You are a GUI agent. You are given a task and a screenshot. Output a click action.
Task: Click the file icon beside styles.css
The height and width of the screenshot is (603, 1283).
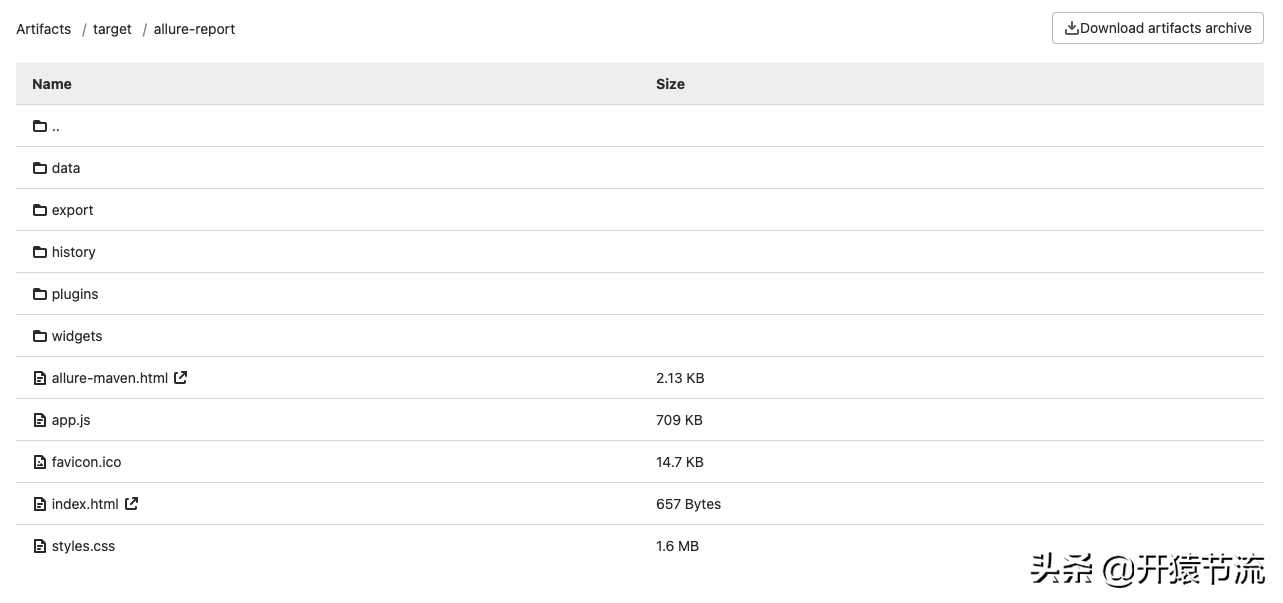pos(40,546)
